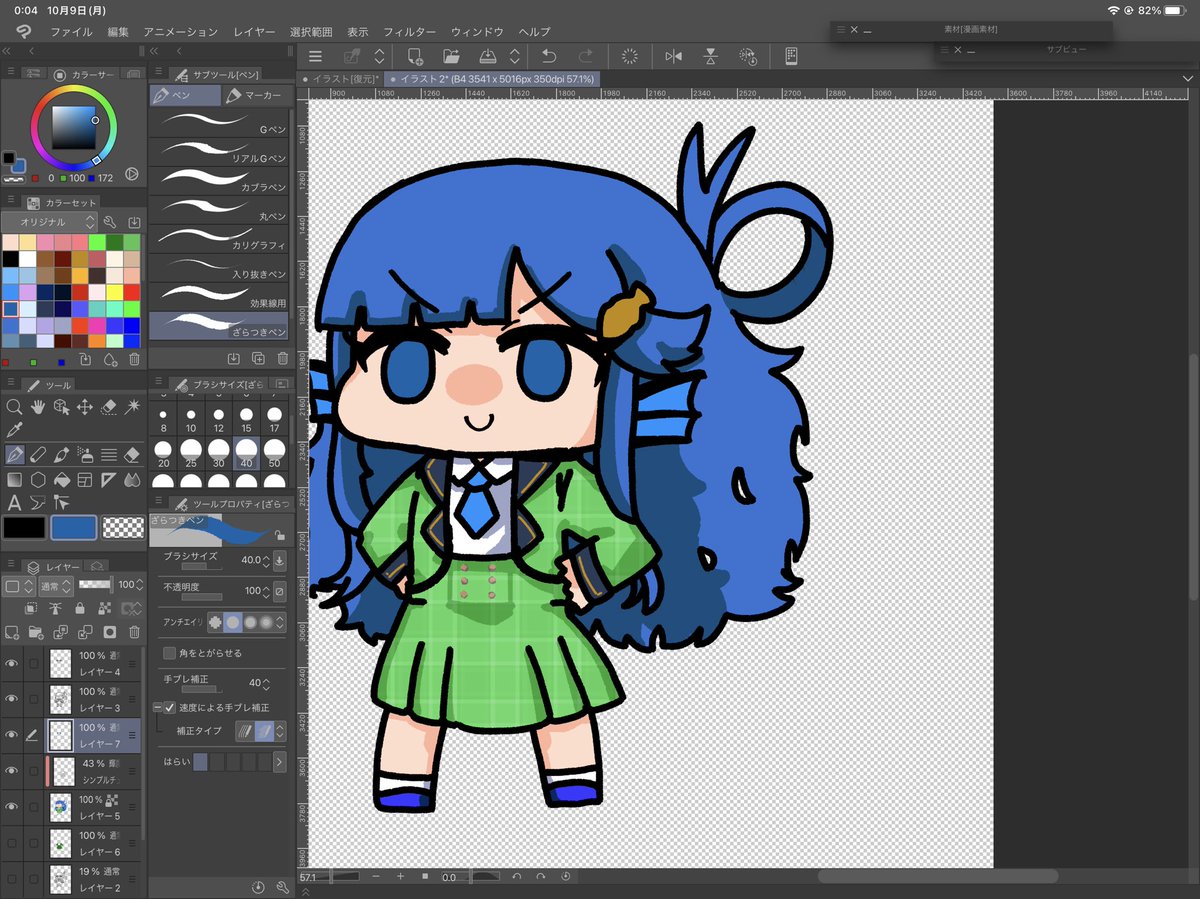Switch to the マーカー sub tool tab
Viewport: 1200px width, 899px height.
tap(256, 96)
